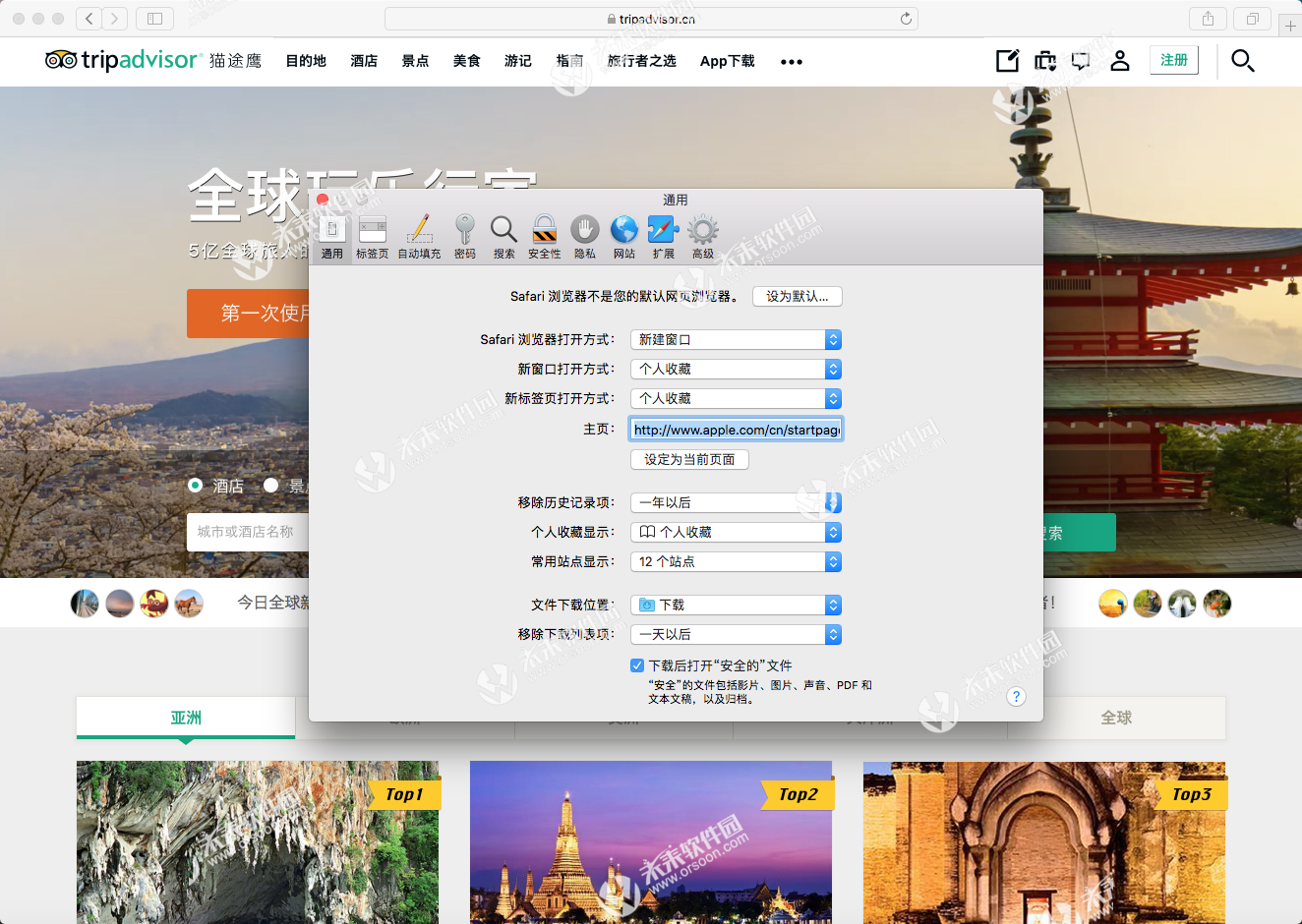Add a new tab with plus button
This screenshot has width=1302, height=924.
coord(1290,26)
